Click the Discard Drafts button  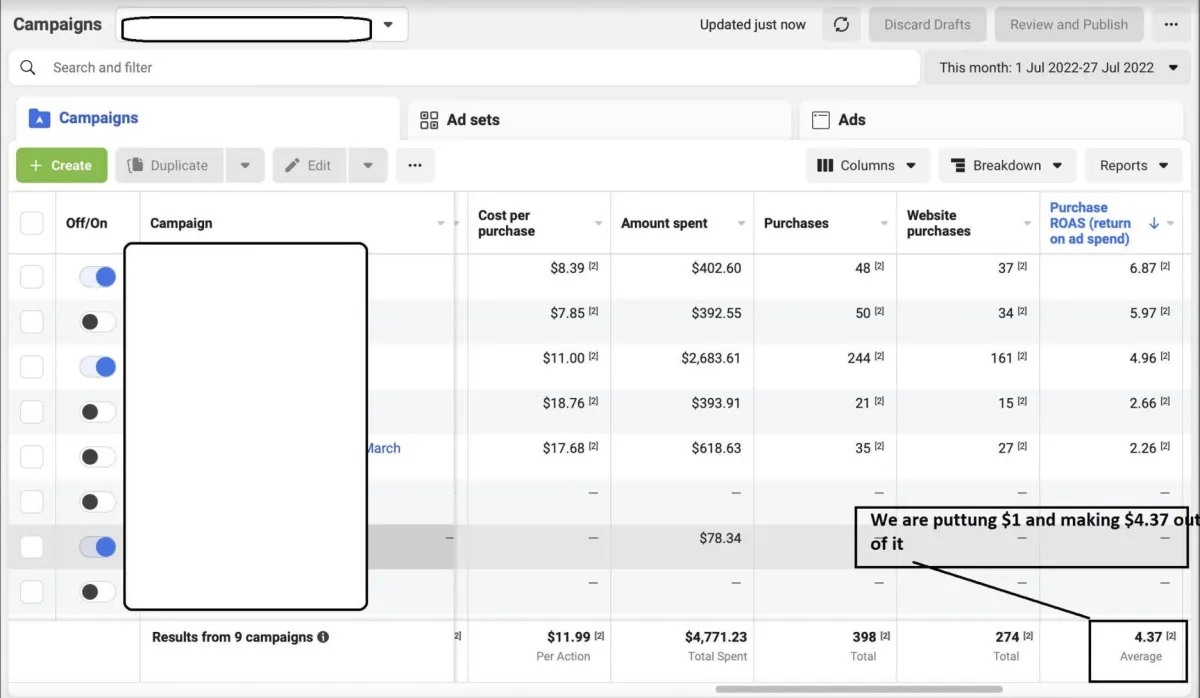pyautogui.click(x=927, y=25)
